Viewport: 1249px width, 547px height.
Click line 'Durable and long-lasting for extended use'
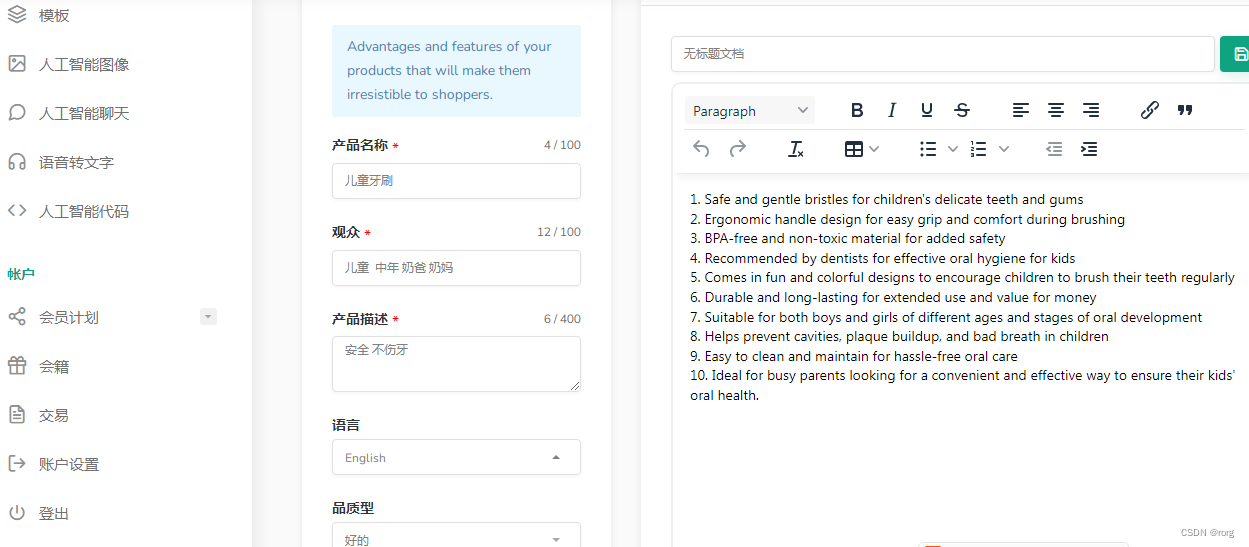click(x=893, y=297)
